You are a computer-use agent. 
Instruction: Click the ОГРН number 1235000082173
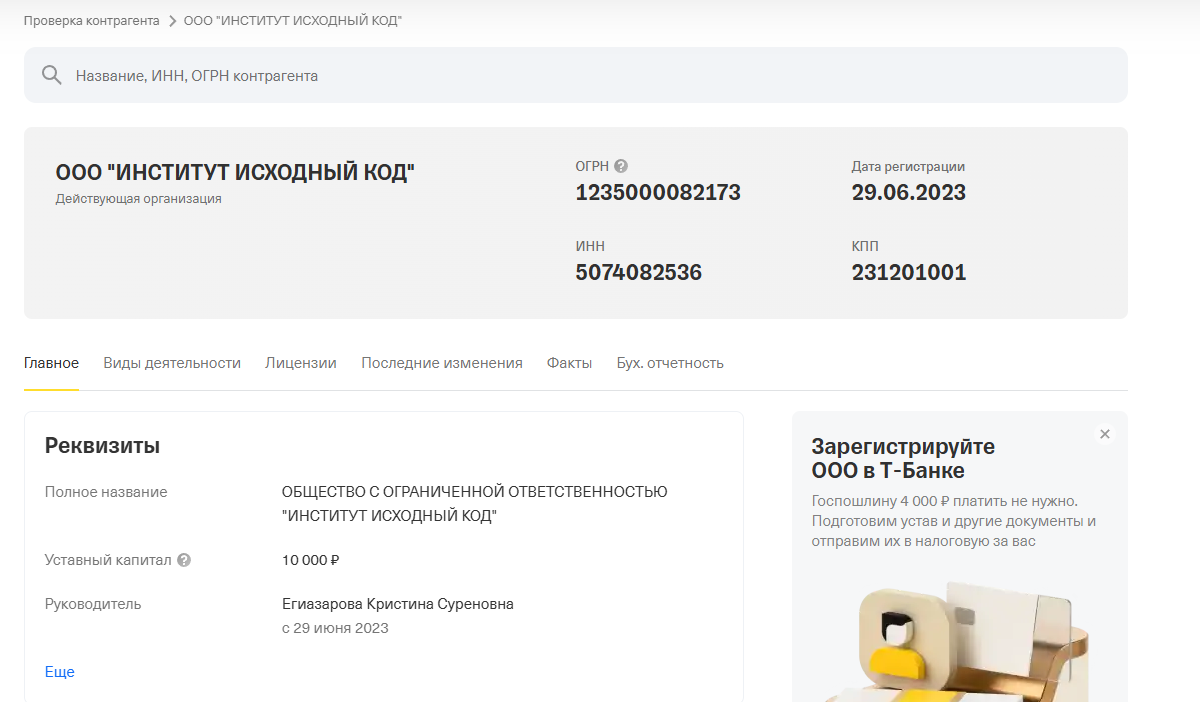point(657,192)
